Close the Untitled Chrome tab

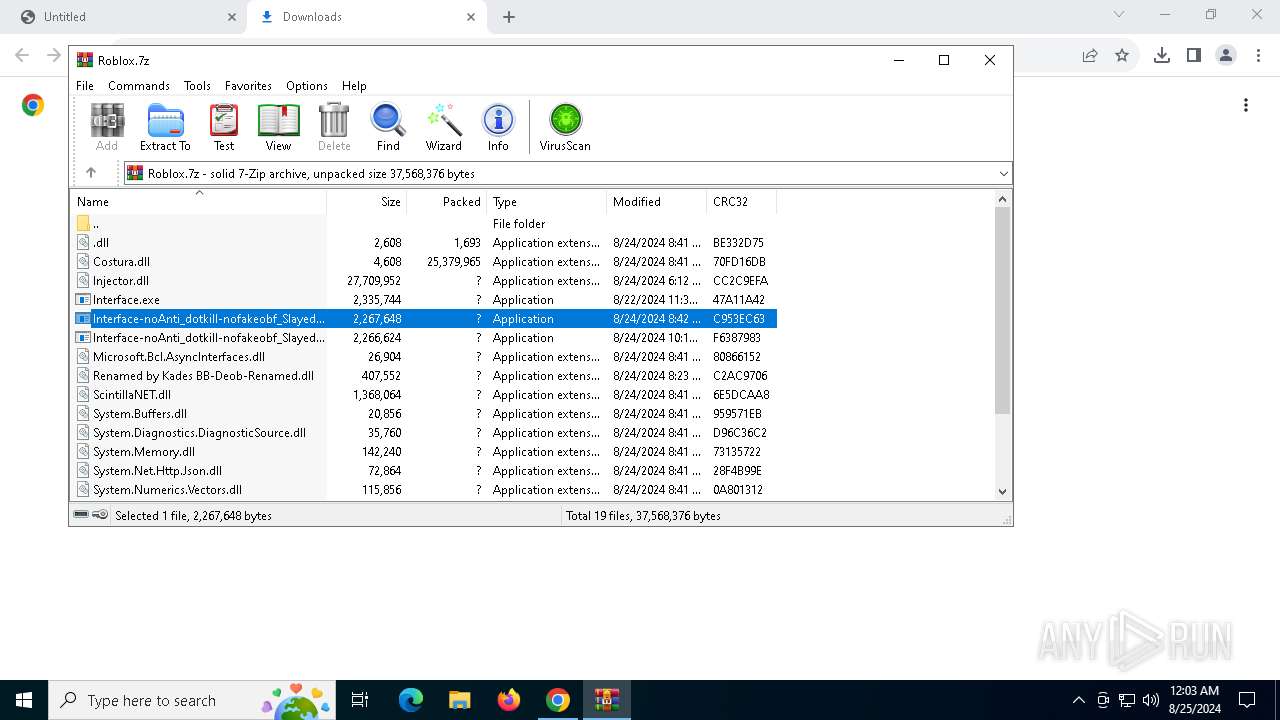point(232,17)
